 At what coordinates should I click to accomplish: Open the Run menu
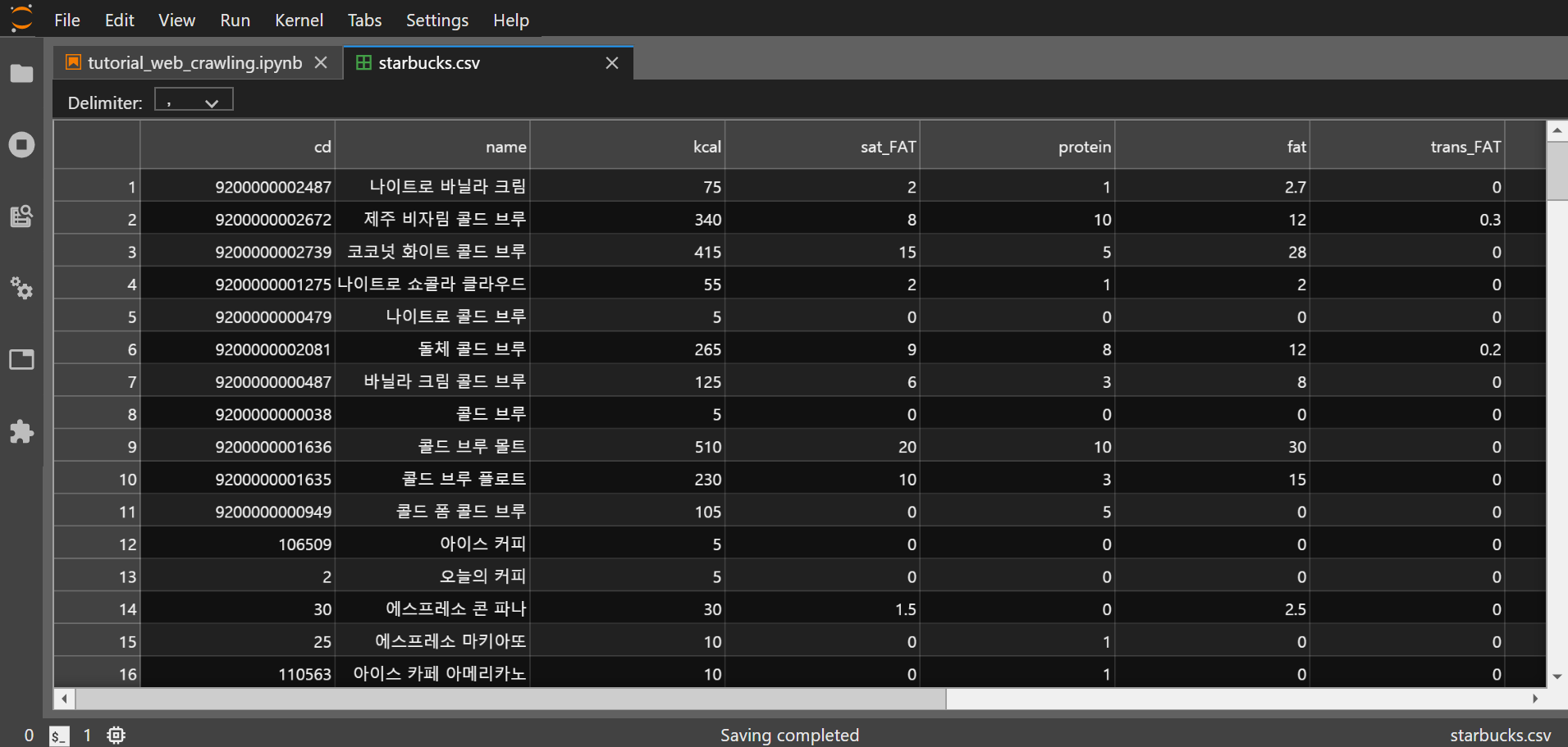pos(235,20)
